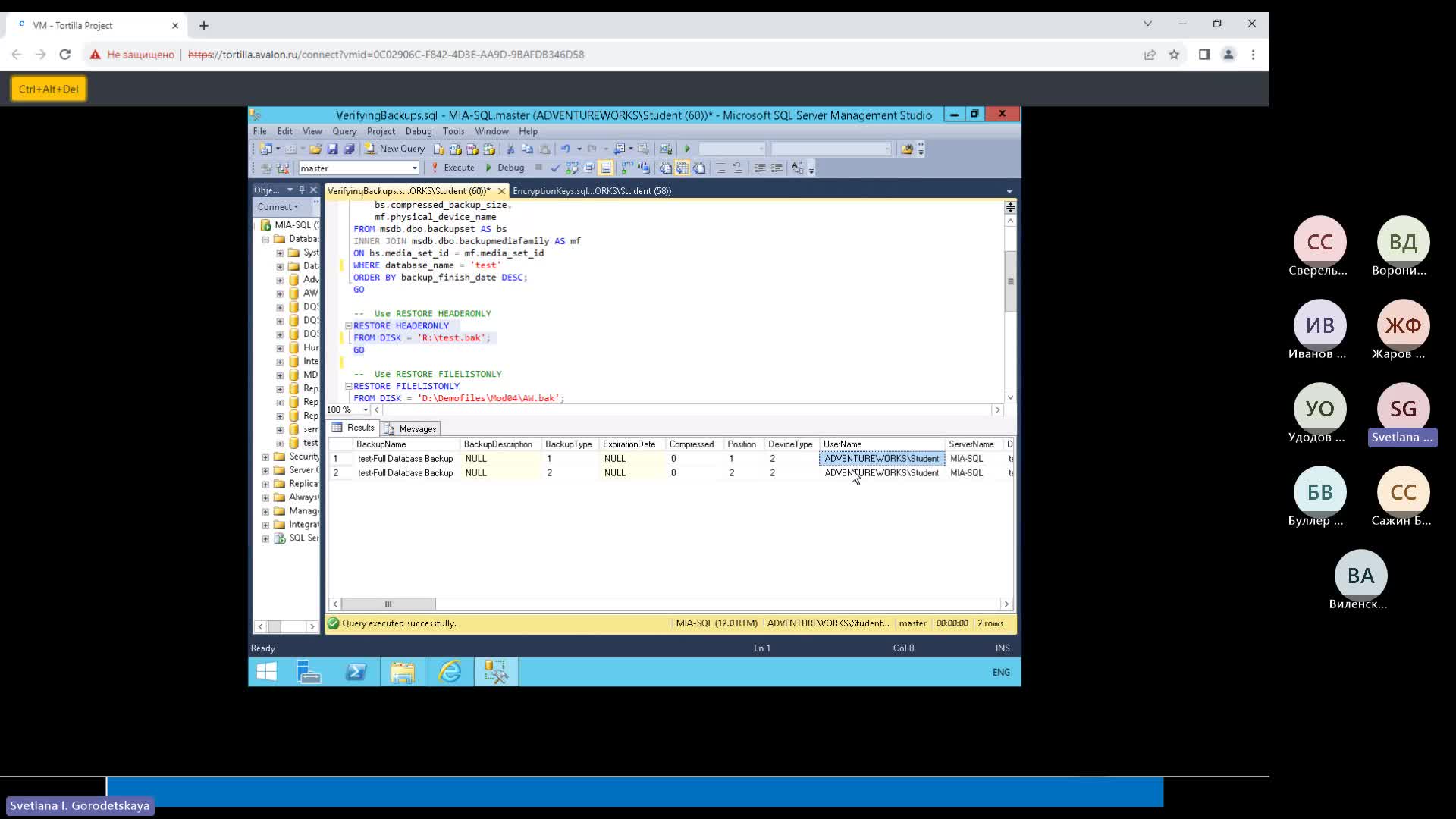
Task: Open the 100 % editor zoom dropdown
Action: pos(366,409)
